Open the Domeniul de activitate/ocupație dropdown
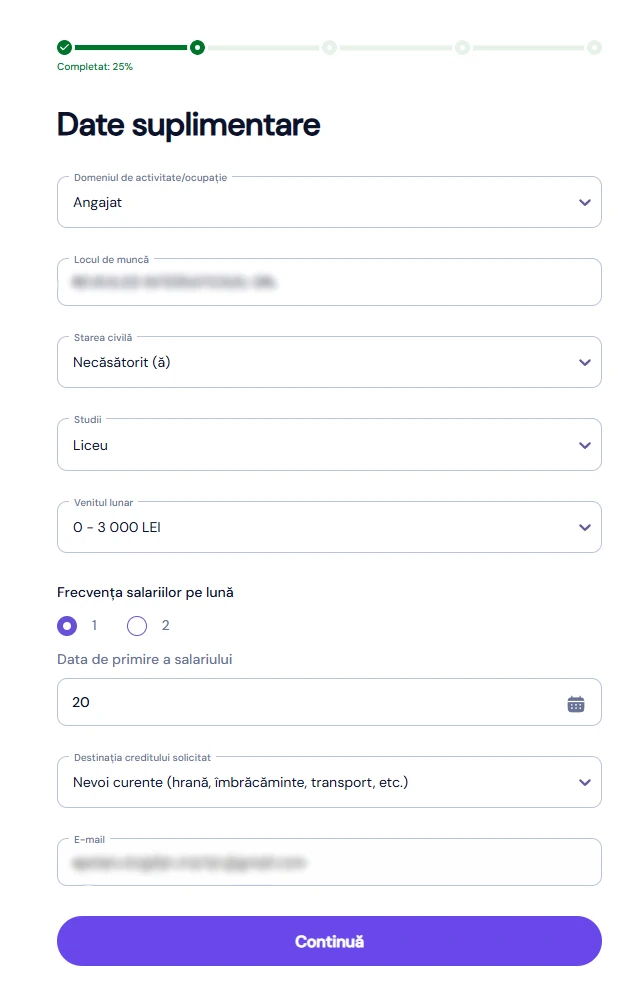This screenshot has height=996, width=641. [329, 201]
